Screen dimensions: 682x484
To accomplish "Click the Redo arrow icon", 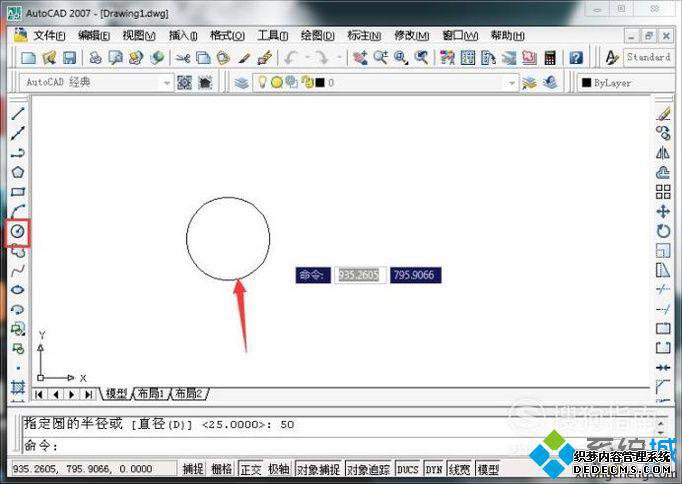I will [x=322, y=57].
